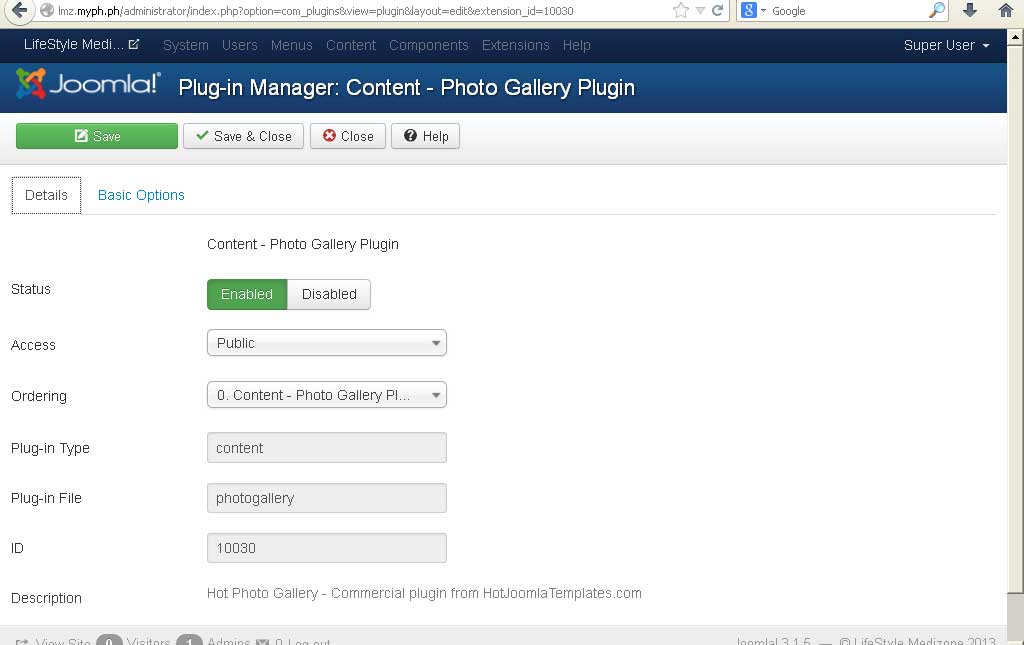Open the URL history dropdown arrow

(700, 10)
